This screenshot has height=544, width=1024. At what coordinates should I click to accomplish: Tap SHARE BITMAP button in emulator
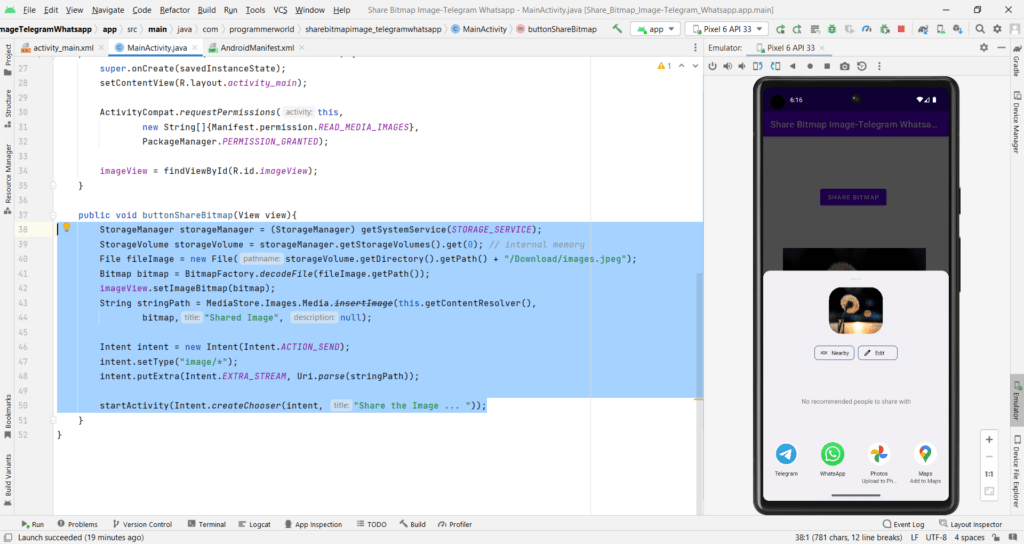click(x=853, y=197)
